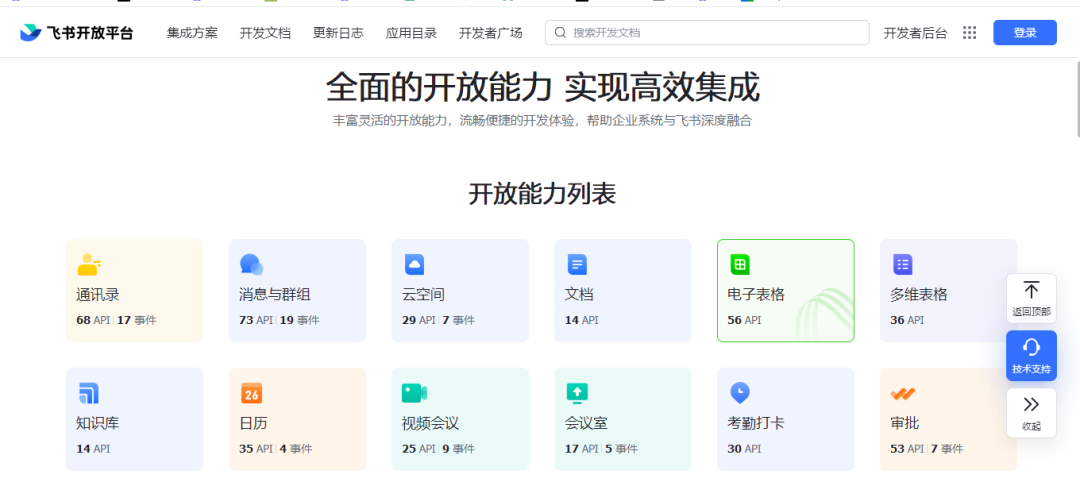Open the 通讯录 card title
The height and width of the screenshot is (486, 1080).
point(98,295)
